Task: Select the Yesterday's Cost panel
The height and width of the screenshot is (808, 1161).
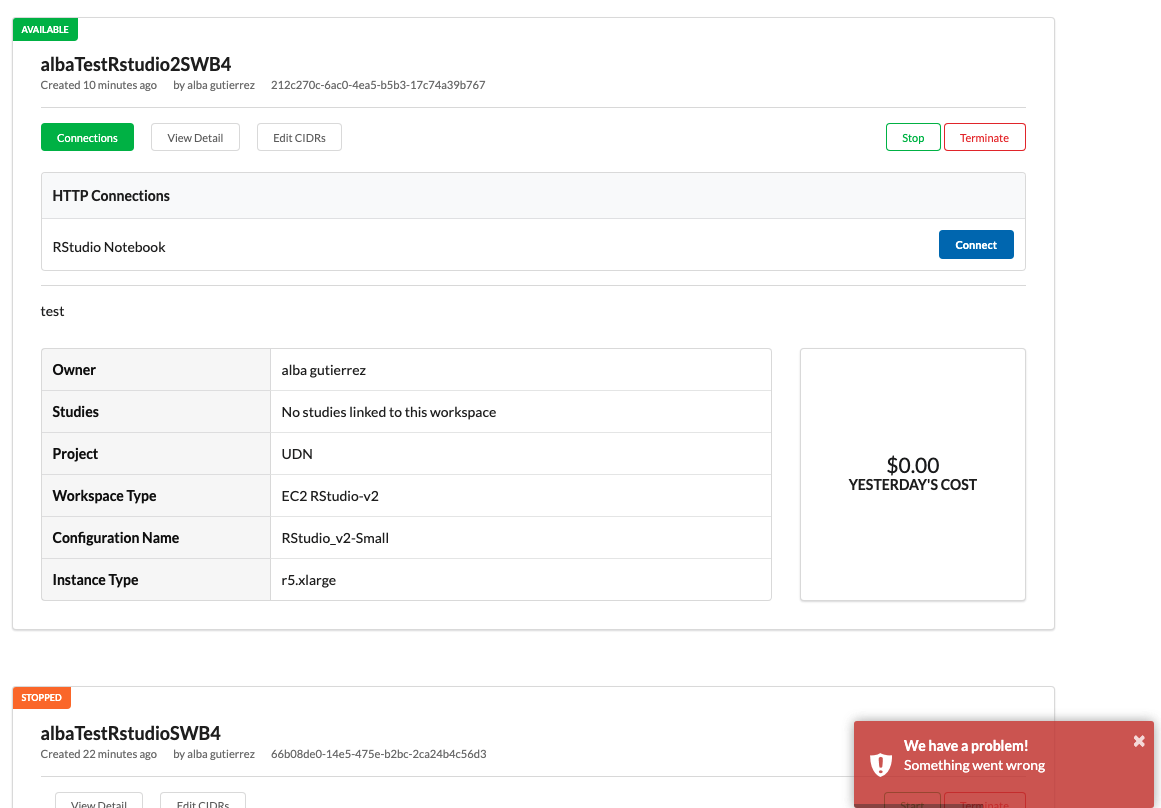Action: click(x=912, y=474)
